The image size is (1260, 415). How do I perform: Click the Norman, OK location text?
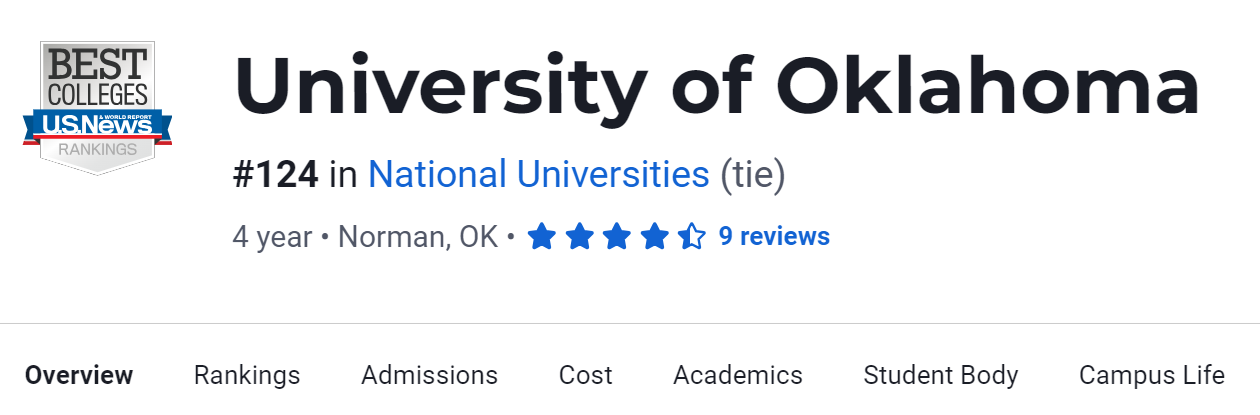point(418,237)
